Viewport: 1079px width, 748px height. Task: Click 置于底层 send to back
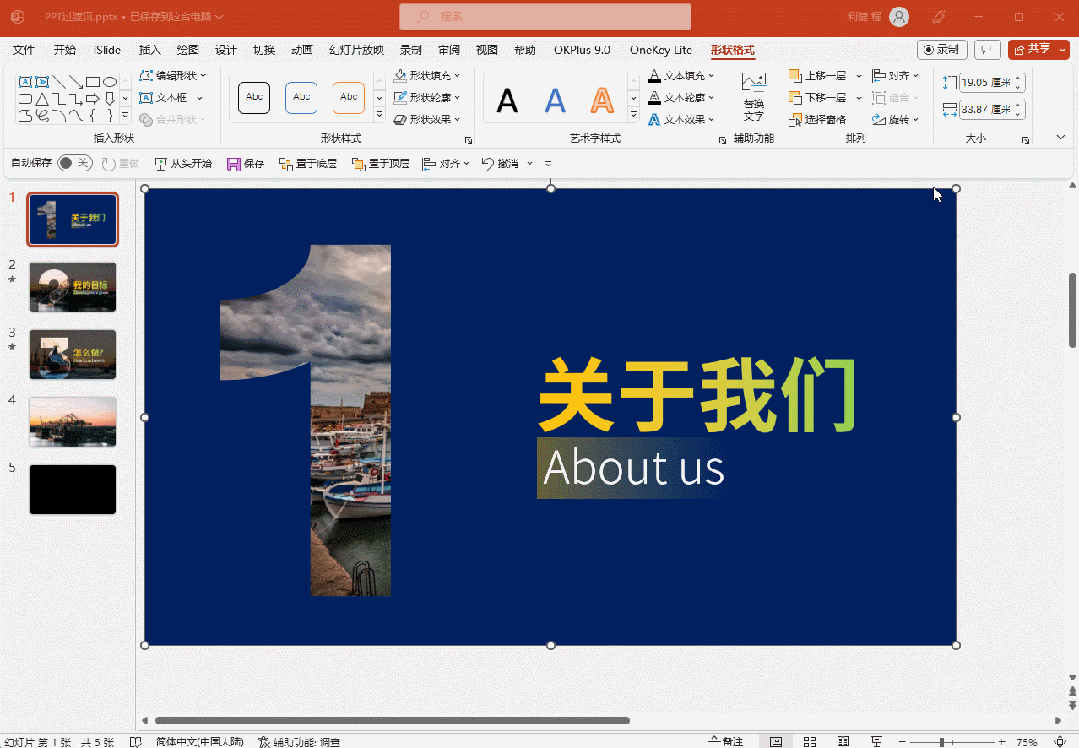(x=308, y=164)
